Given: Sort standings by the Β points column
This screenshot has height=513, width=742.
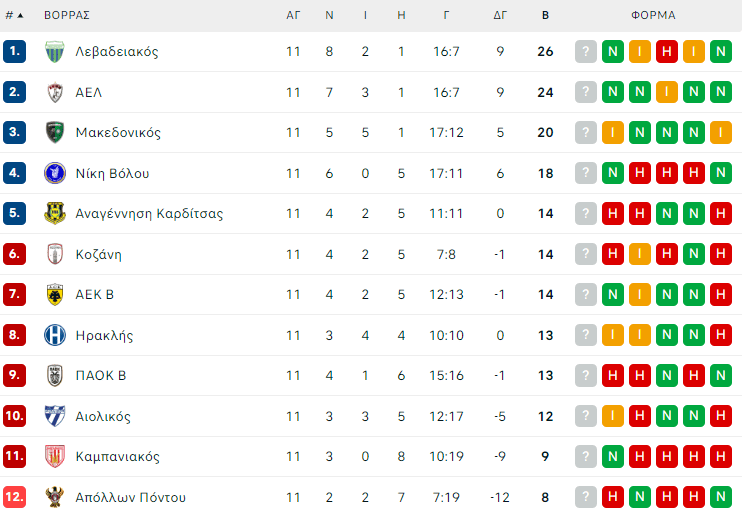Looking at the screenshot, I should [x=545, y=16].
